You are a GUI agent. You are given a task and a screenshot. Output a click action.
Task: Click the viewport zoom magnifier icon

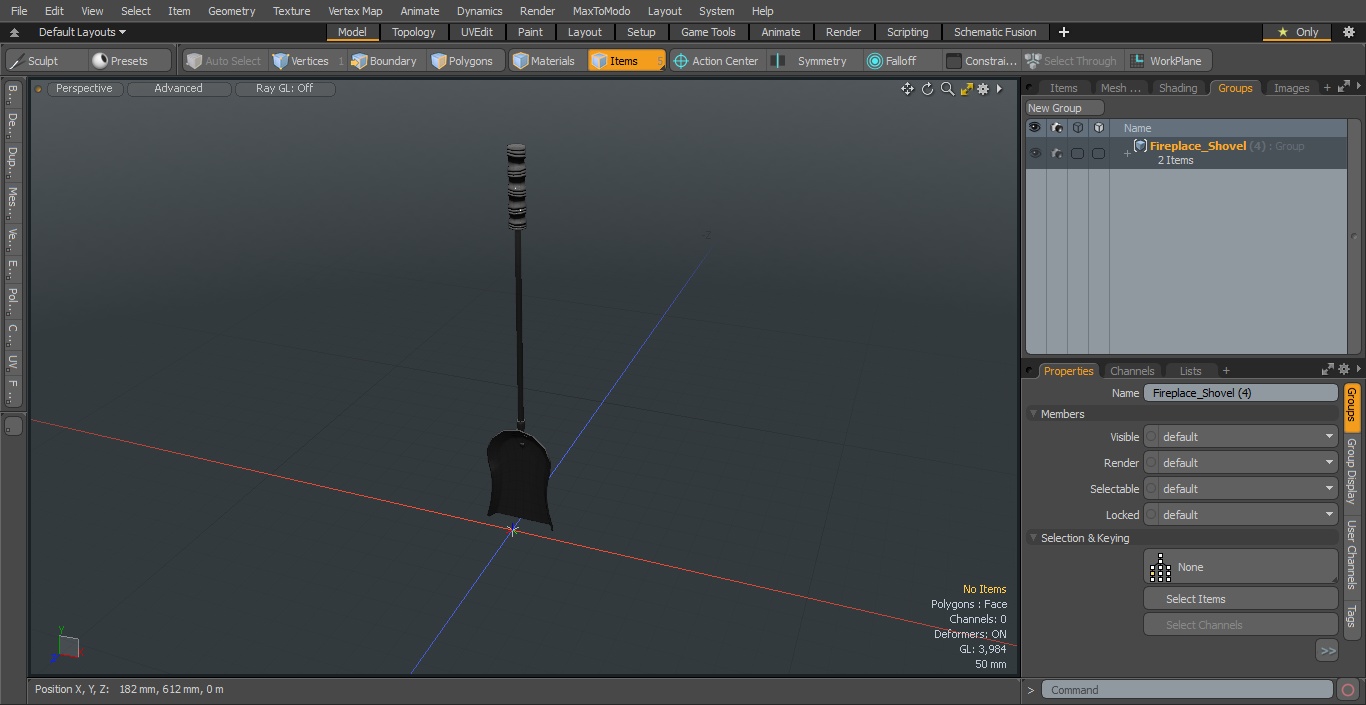coord(947,89)
